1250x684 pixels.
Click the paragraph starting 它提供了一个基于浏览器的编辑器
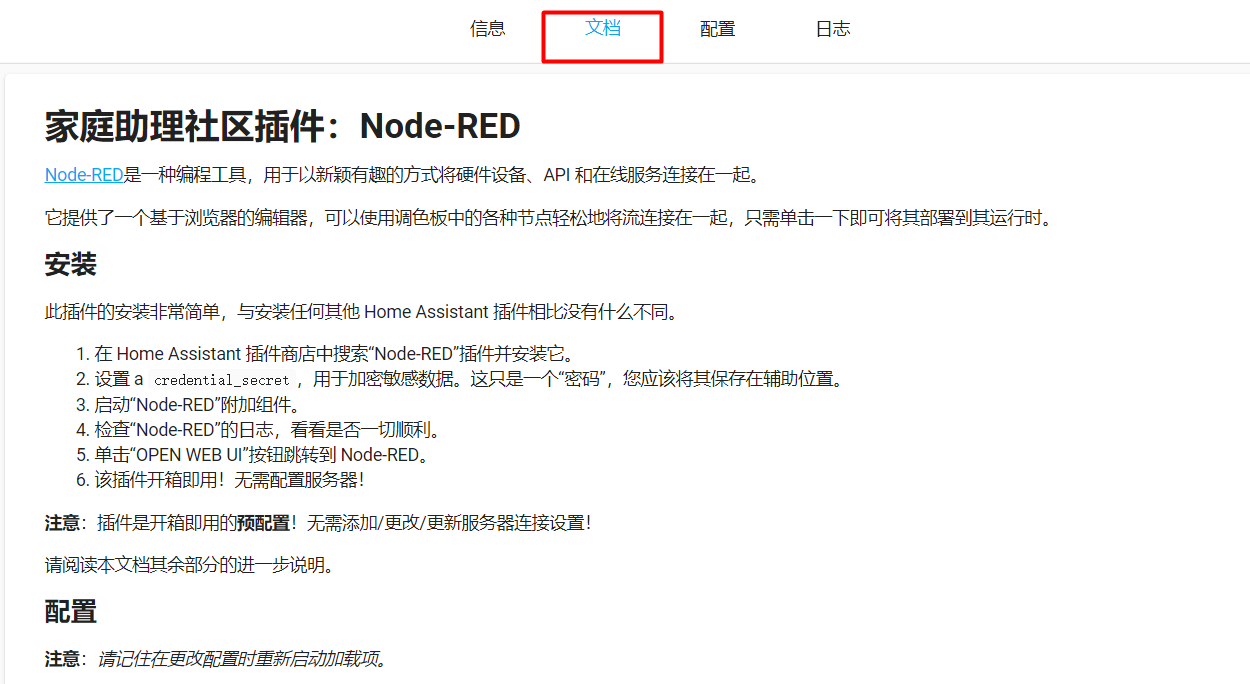coord(550,218)
